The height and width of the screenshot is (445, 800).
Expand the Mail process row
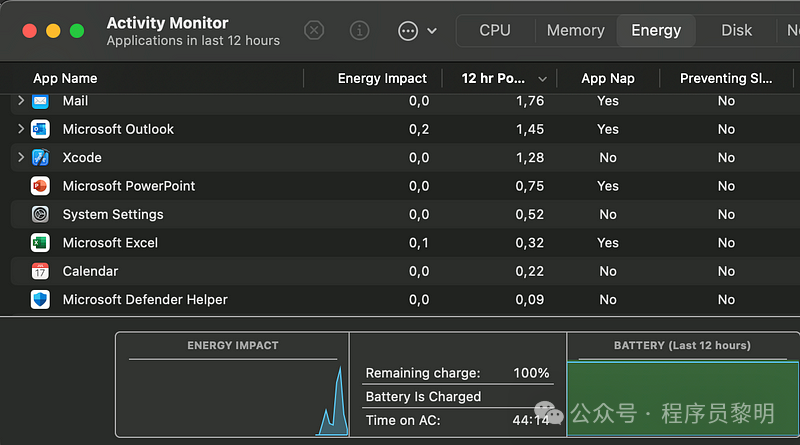(21, 101)
